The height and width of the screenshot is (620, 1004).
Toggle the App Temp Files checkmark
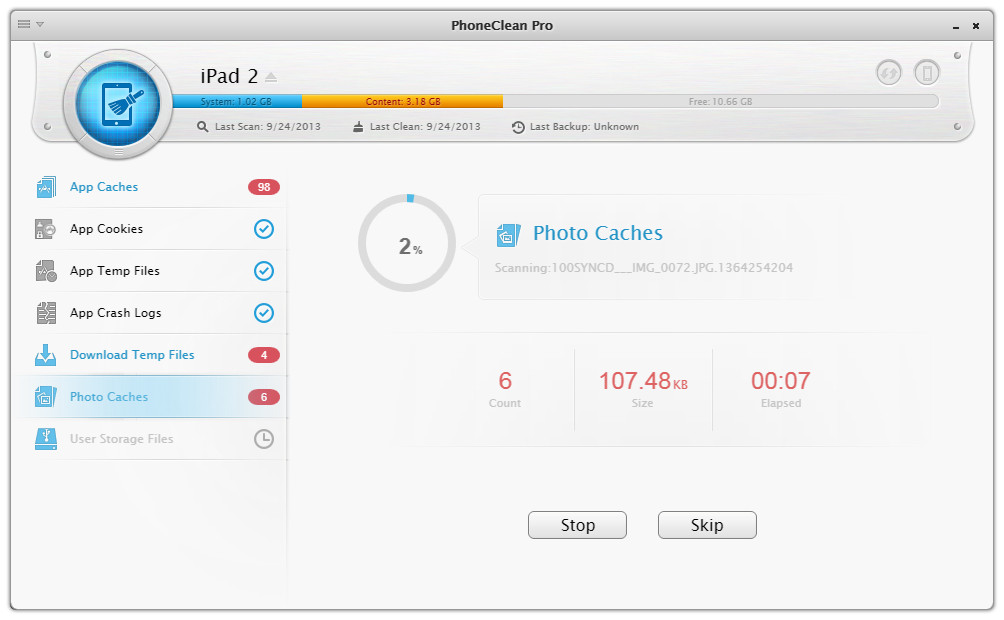[264, 271]
